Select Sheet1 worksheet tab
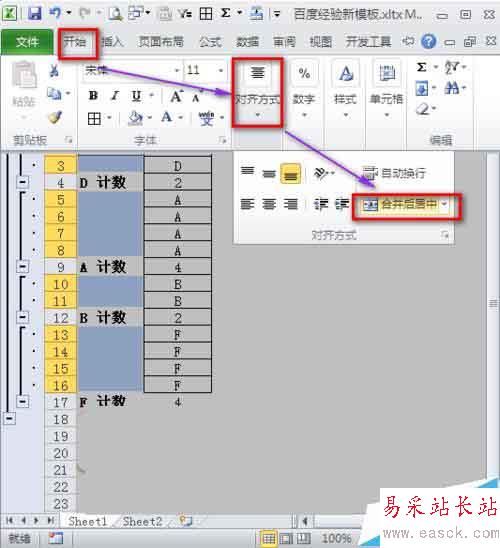The height and width of the screenshot is (548, 500). coord(87,521)
